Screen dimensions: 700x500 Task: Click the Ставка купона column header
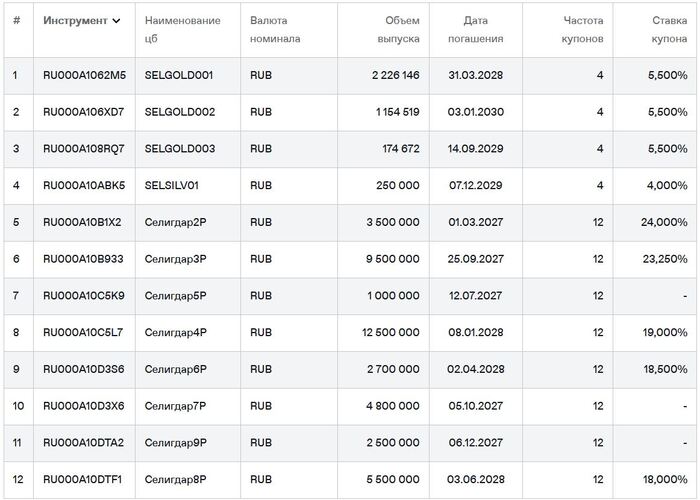click(664, 29)
